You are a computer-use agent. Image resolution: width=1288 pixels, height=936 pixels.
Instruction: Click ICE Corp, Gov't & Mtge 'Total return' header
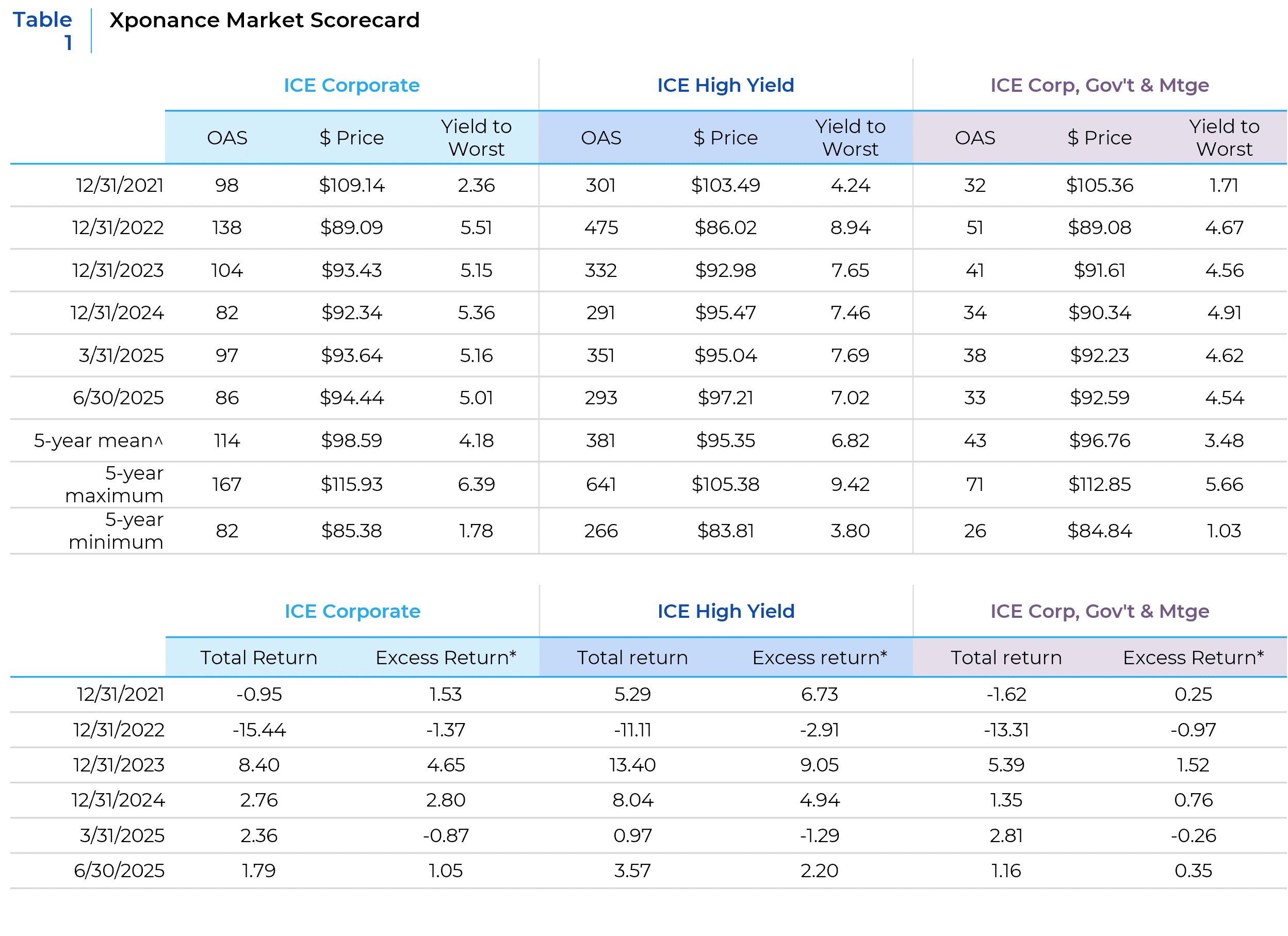click(x=1006, y=658)
